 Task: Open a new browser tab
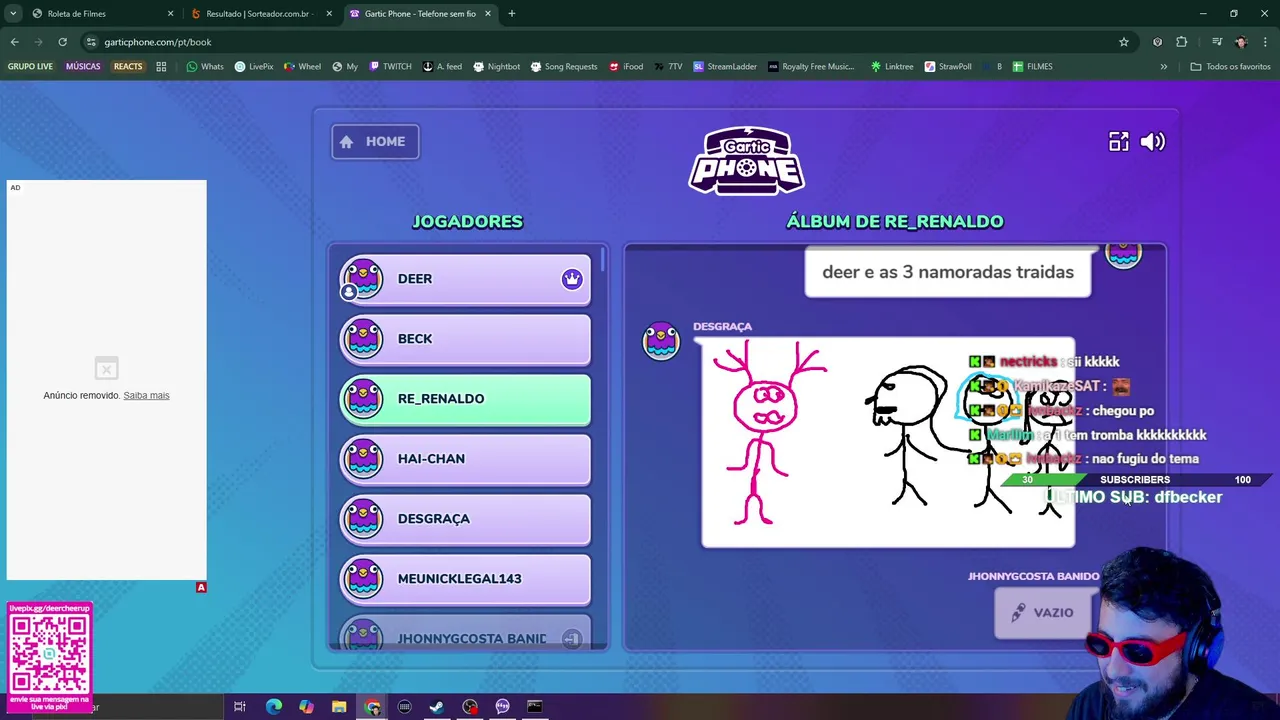tap(511, 14)
